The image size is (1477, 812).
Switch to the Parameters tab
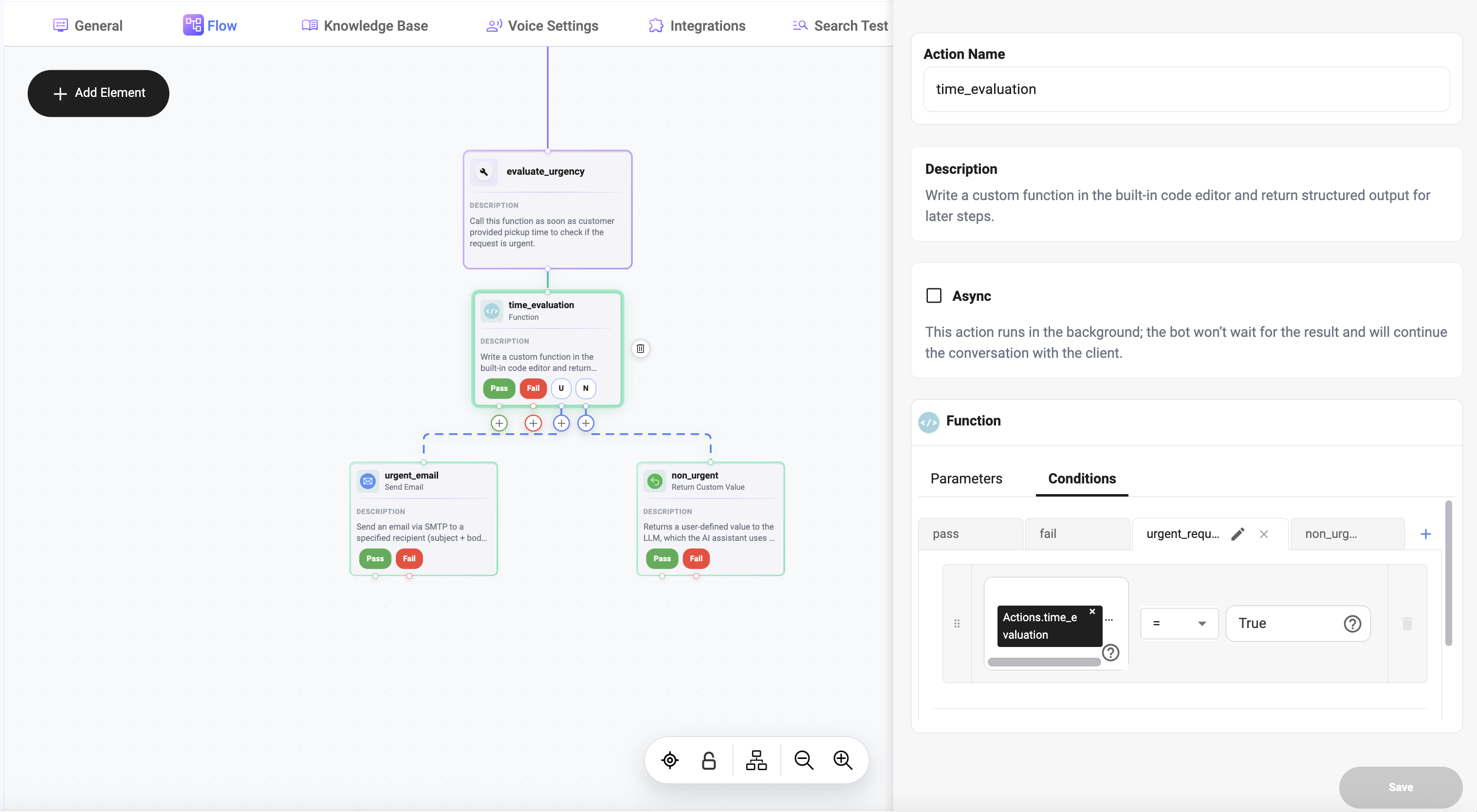click(965, 479)
